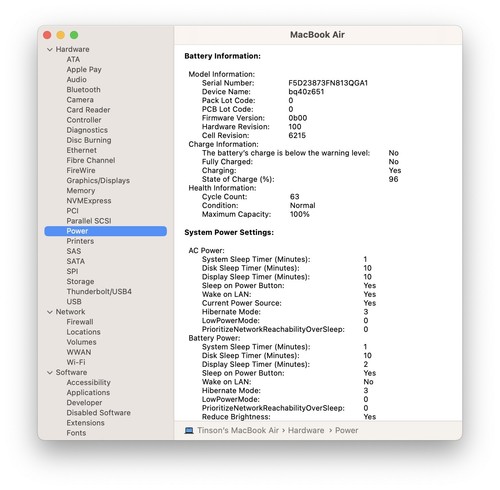Select SPI in the sidebar
The image size is (500, 490).
pyautogui.click(x=72, y=271)
